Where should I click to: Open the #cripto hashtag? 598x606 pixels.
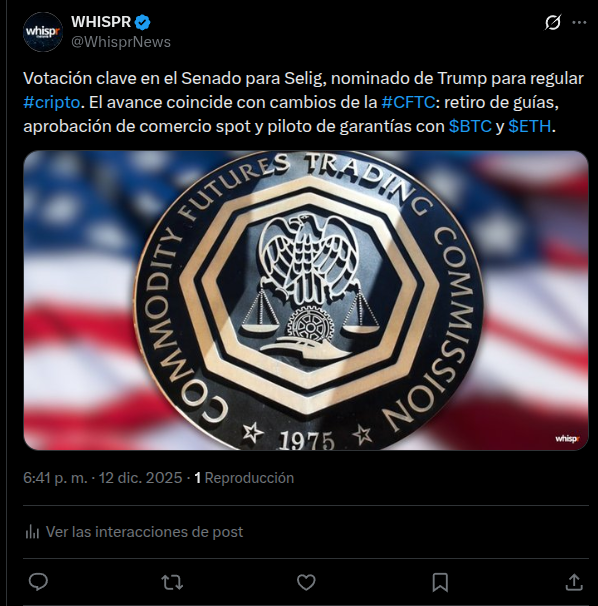[x=51, y=102]
